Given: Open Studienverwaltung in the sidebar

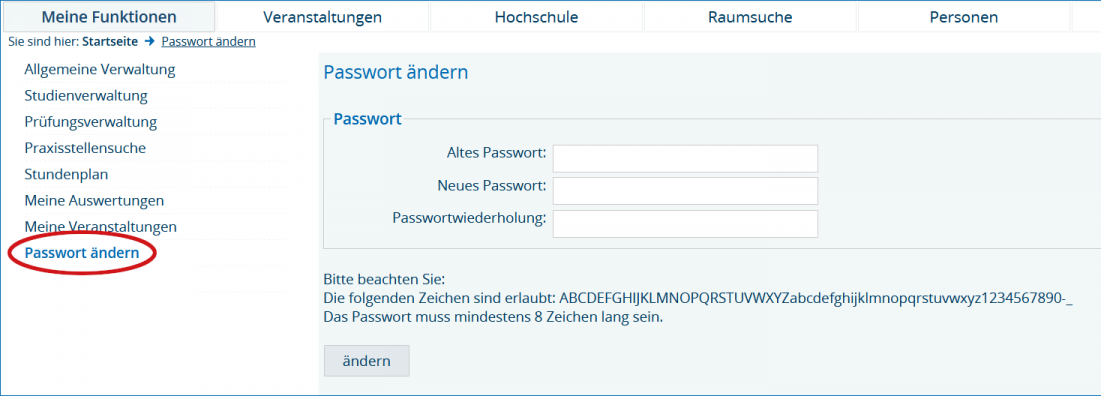Looking at the screenshot, I should tap(86, 95).
